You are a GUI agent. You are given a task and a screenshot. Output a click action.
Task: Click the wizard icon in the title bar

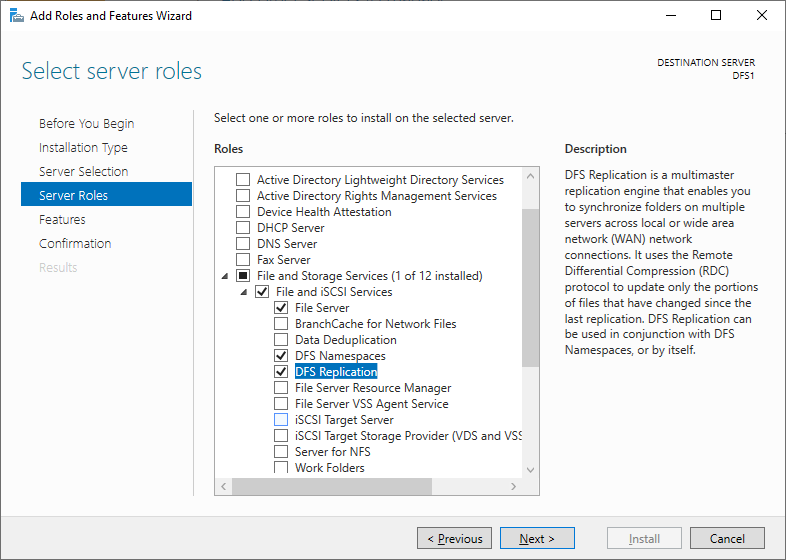pos(17,16)
